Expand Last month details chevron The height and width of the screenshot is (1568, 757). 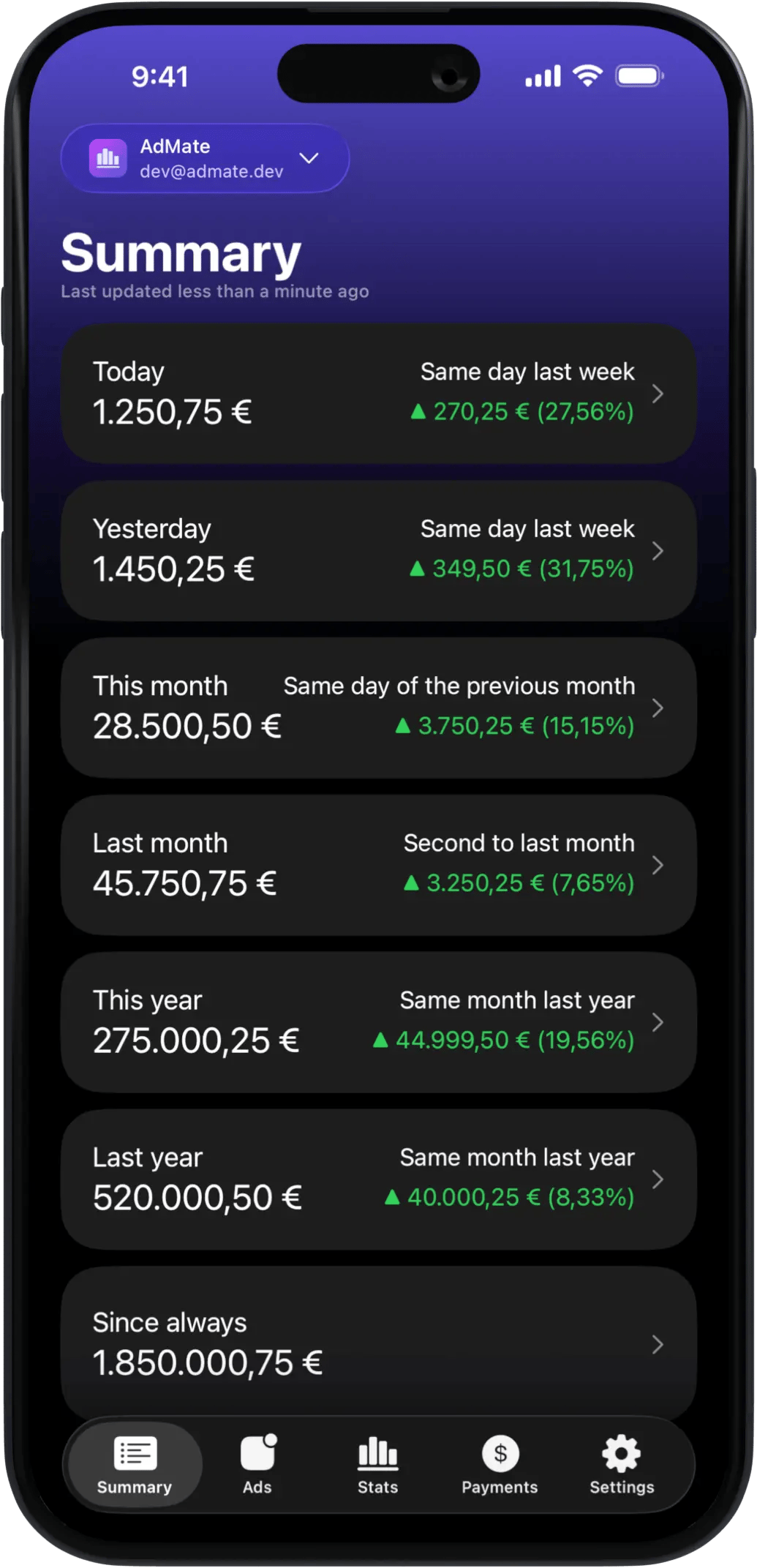pos(658,865)
